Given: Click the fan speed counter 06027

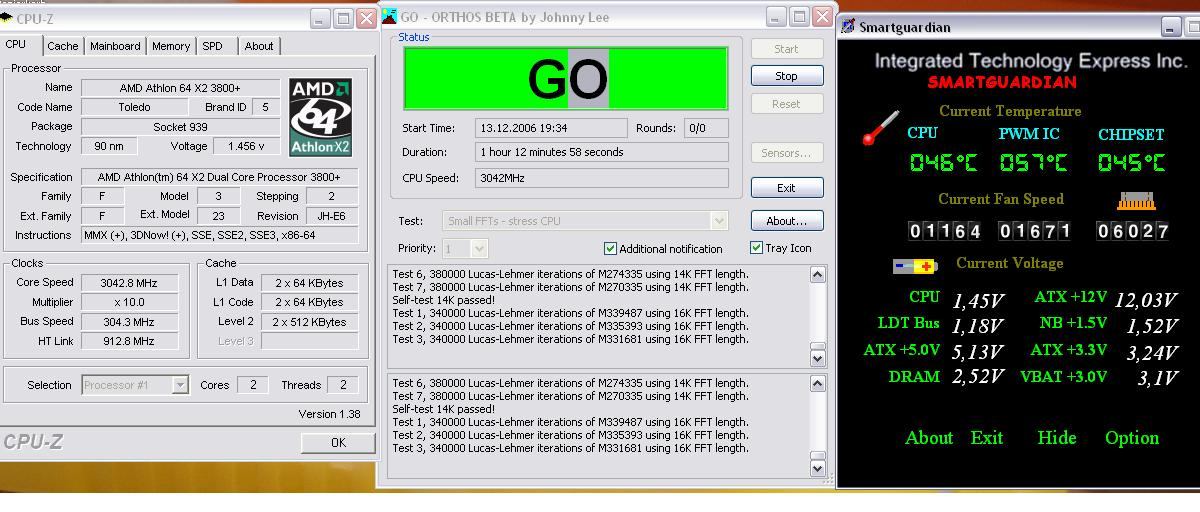Looking at the screenshot, I should click(x=1132, y=231).
